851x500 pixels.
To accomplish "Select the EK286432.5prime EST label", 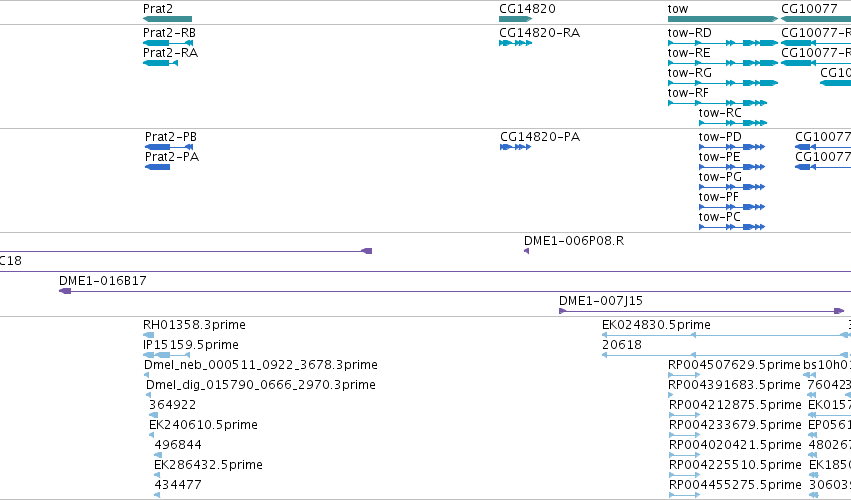I will point(208,465).
